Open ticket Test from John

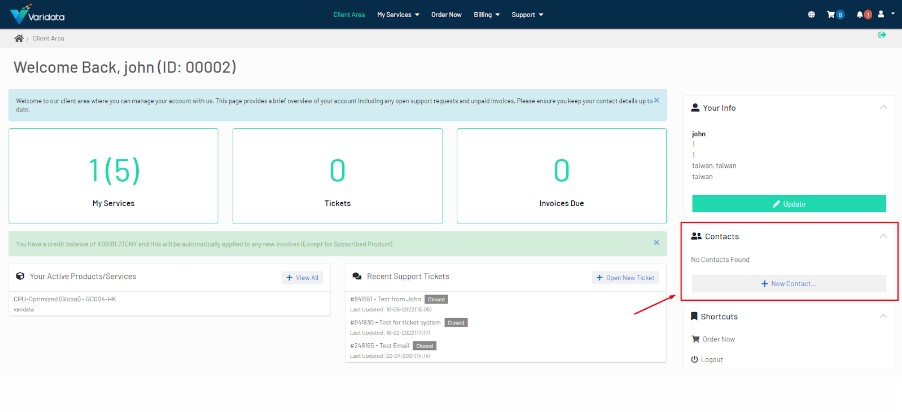click(387, 299)
